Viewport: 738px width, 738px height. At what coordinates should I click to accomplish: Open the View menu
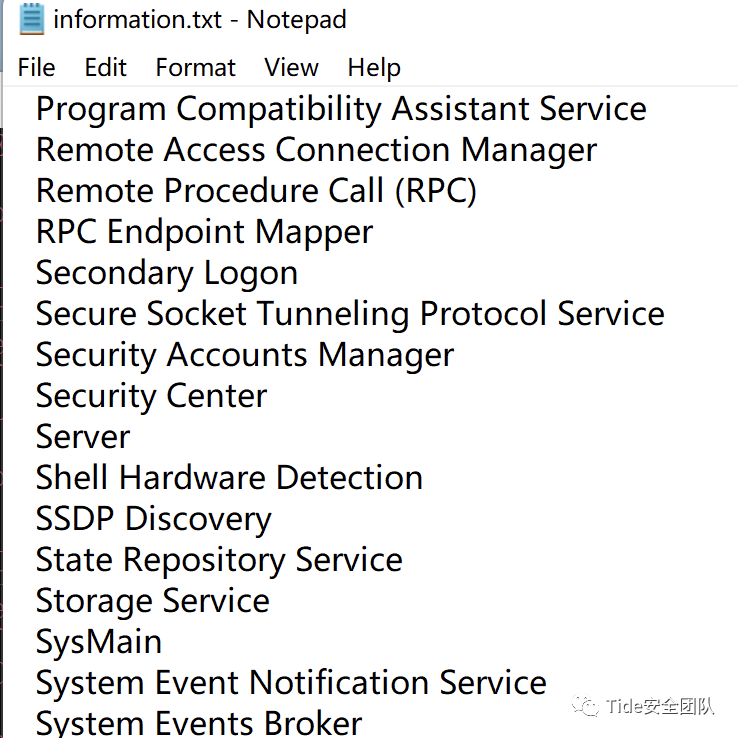[x=291, y=68]
